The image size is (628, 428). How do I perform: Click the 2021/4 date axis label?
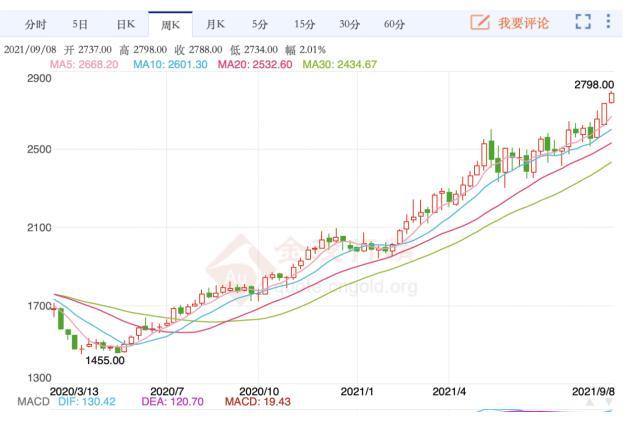point(449,391)
